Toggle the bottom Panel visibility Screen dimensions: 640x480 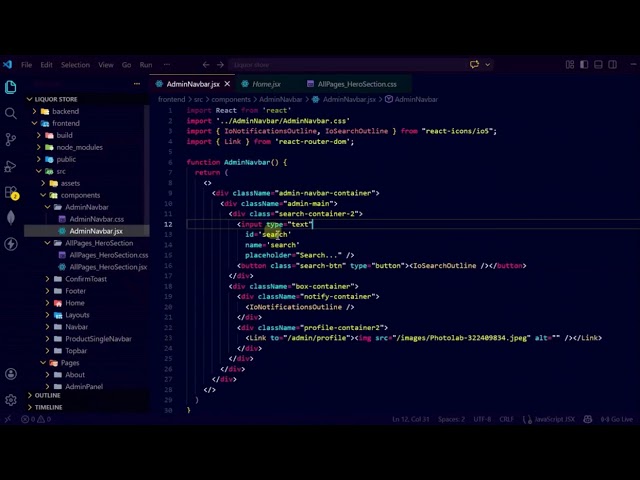click(x=598, y=64)
